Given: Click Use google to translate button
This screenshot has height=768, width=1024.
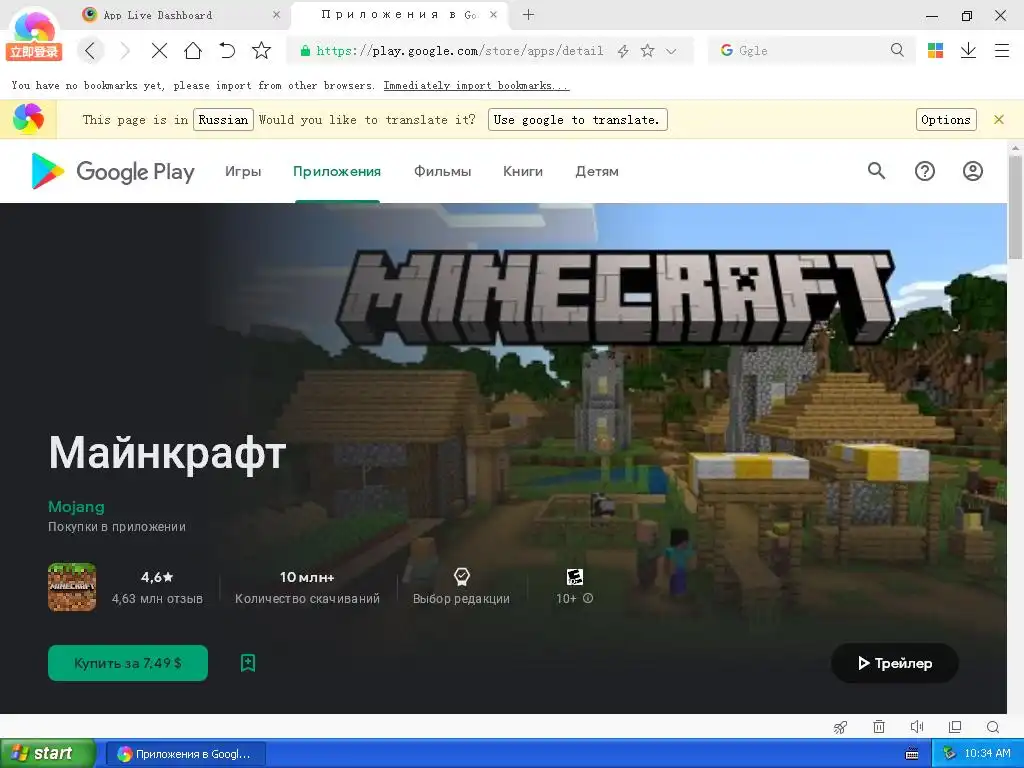Looking at the screenshot, I should point(577,120).
